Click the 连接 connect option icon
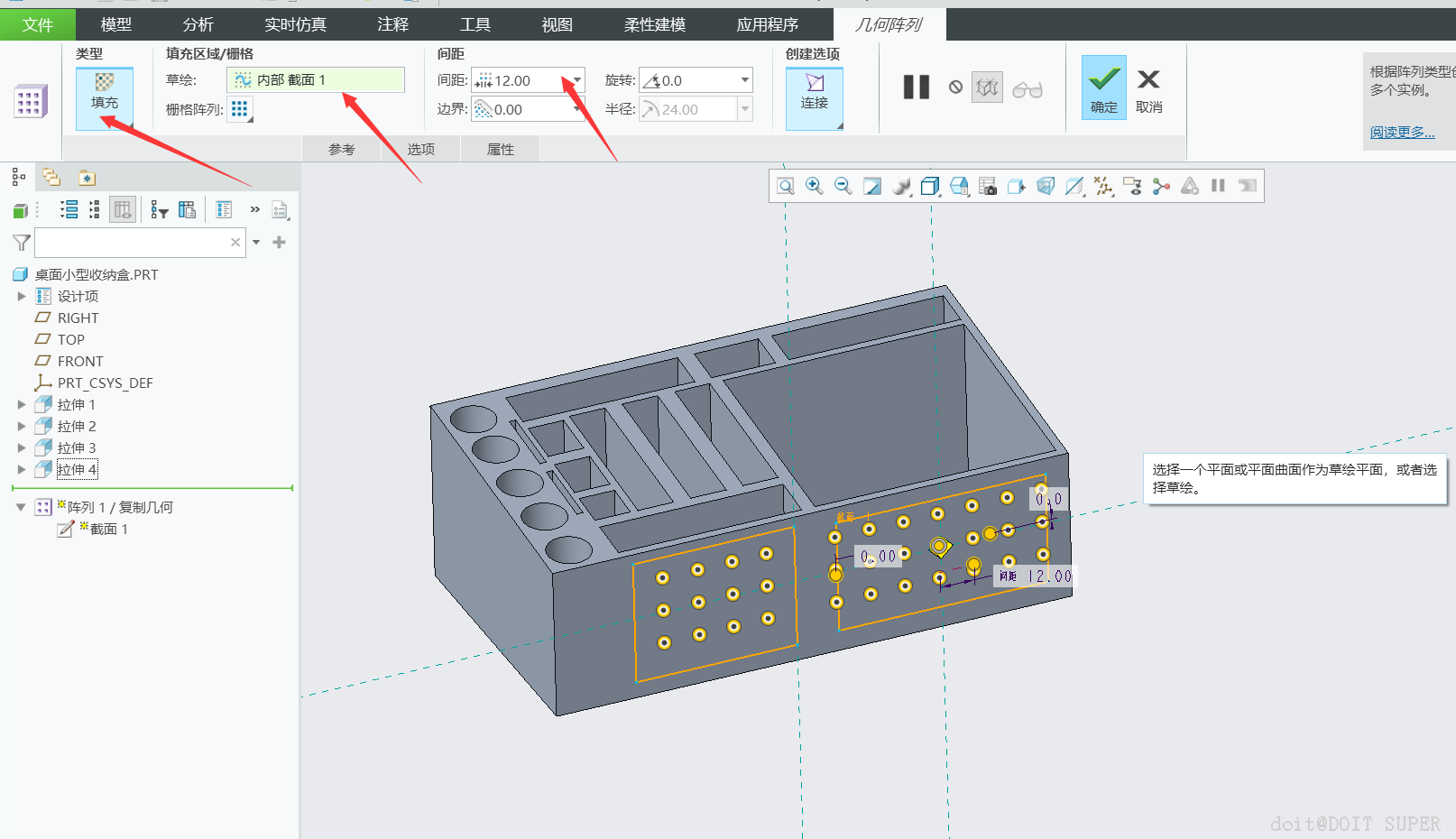The height and width of the screenshot is (839, 1456). tap(814, 91)
